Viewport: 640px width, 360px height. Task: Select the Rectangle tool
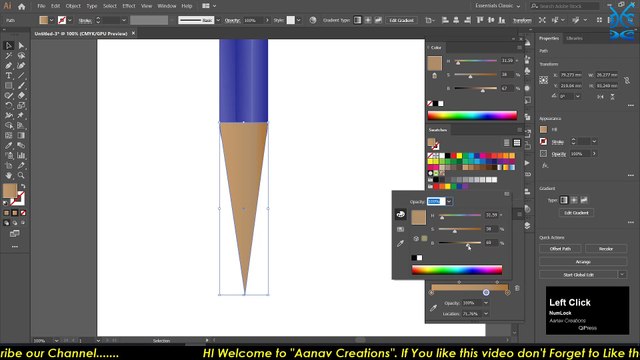tap(9, 86)
